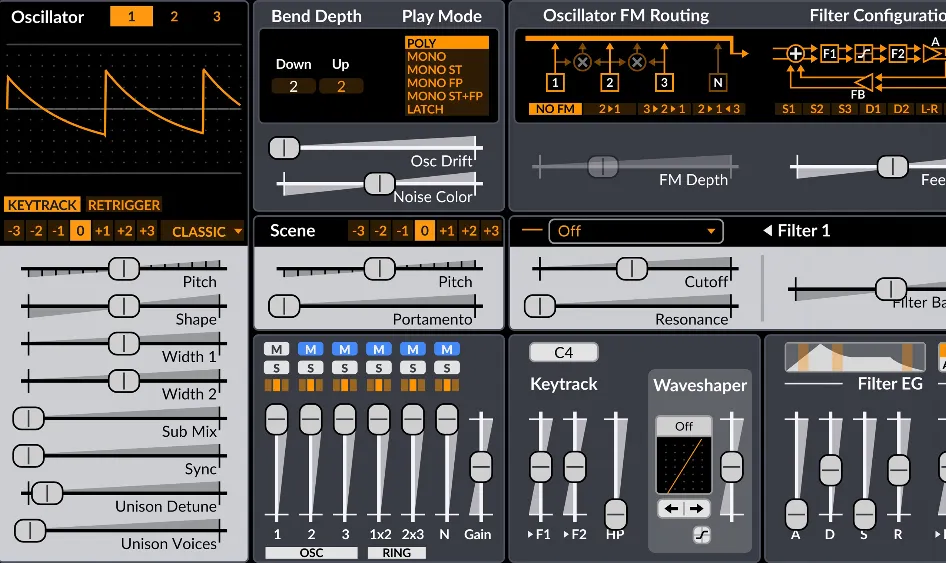Select 2>1 FM routing

(x=609, y=109)
